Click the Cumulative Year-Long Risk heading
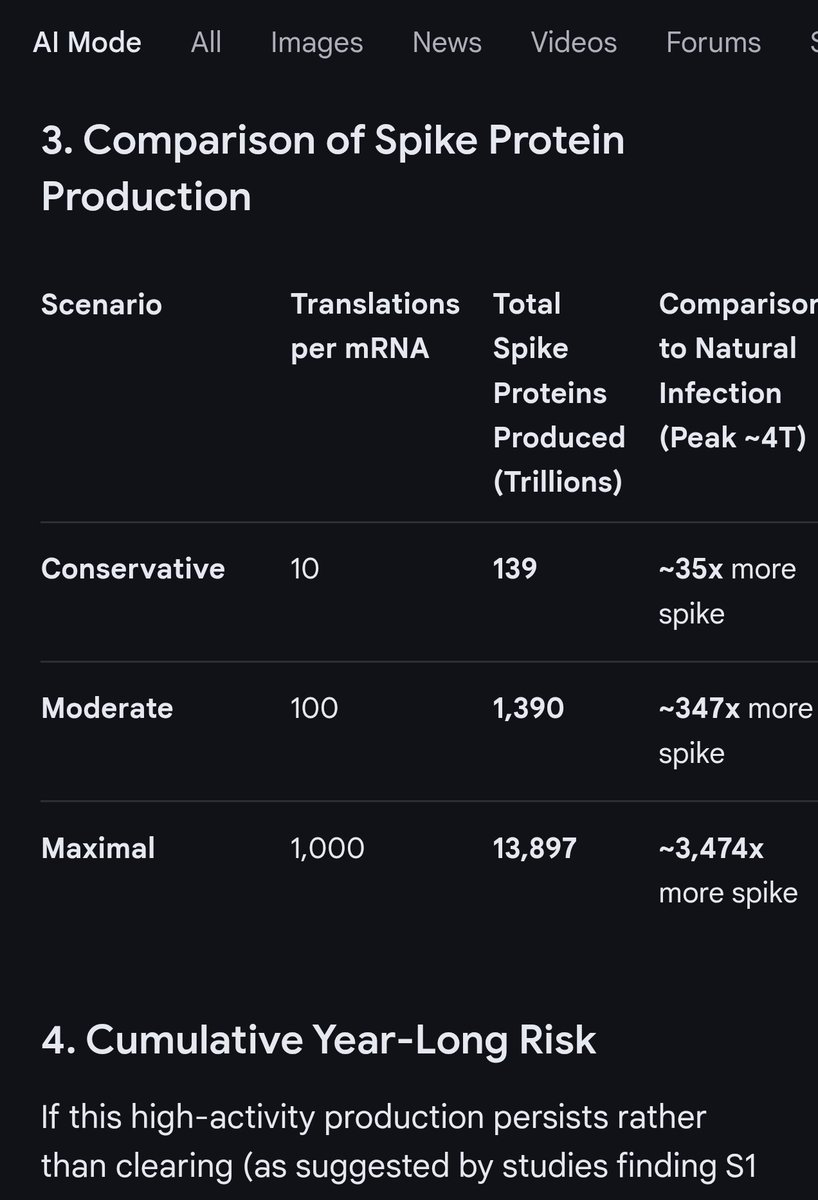818x1200 pixels. click(319, 1040)
